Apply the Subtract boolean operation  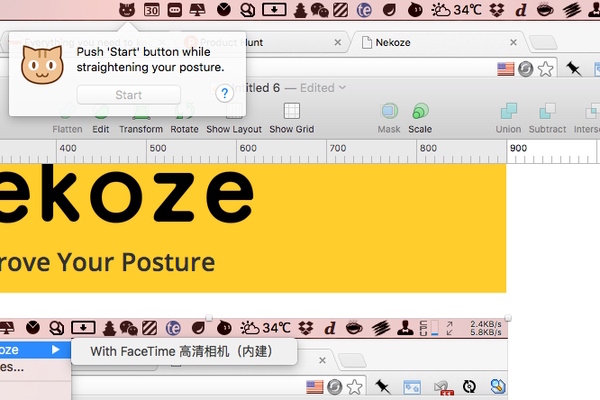tap(547, 119)
